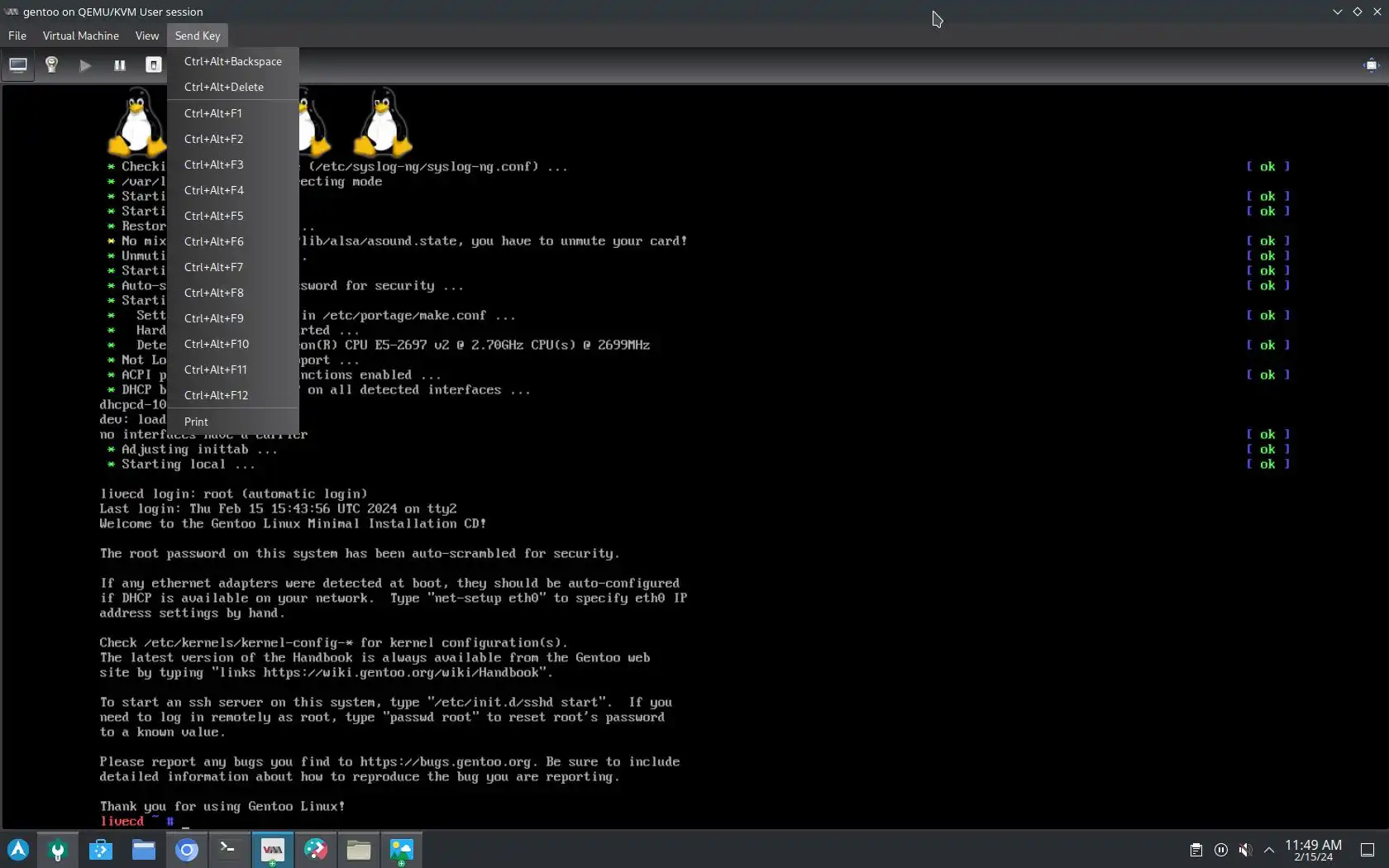Launch the Discover software store
The image size is (1389, 868).
coord(101,849)
